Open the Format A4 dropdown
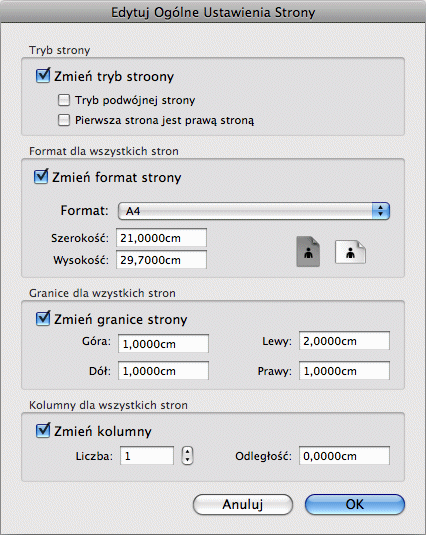 (x=254, y=211)
